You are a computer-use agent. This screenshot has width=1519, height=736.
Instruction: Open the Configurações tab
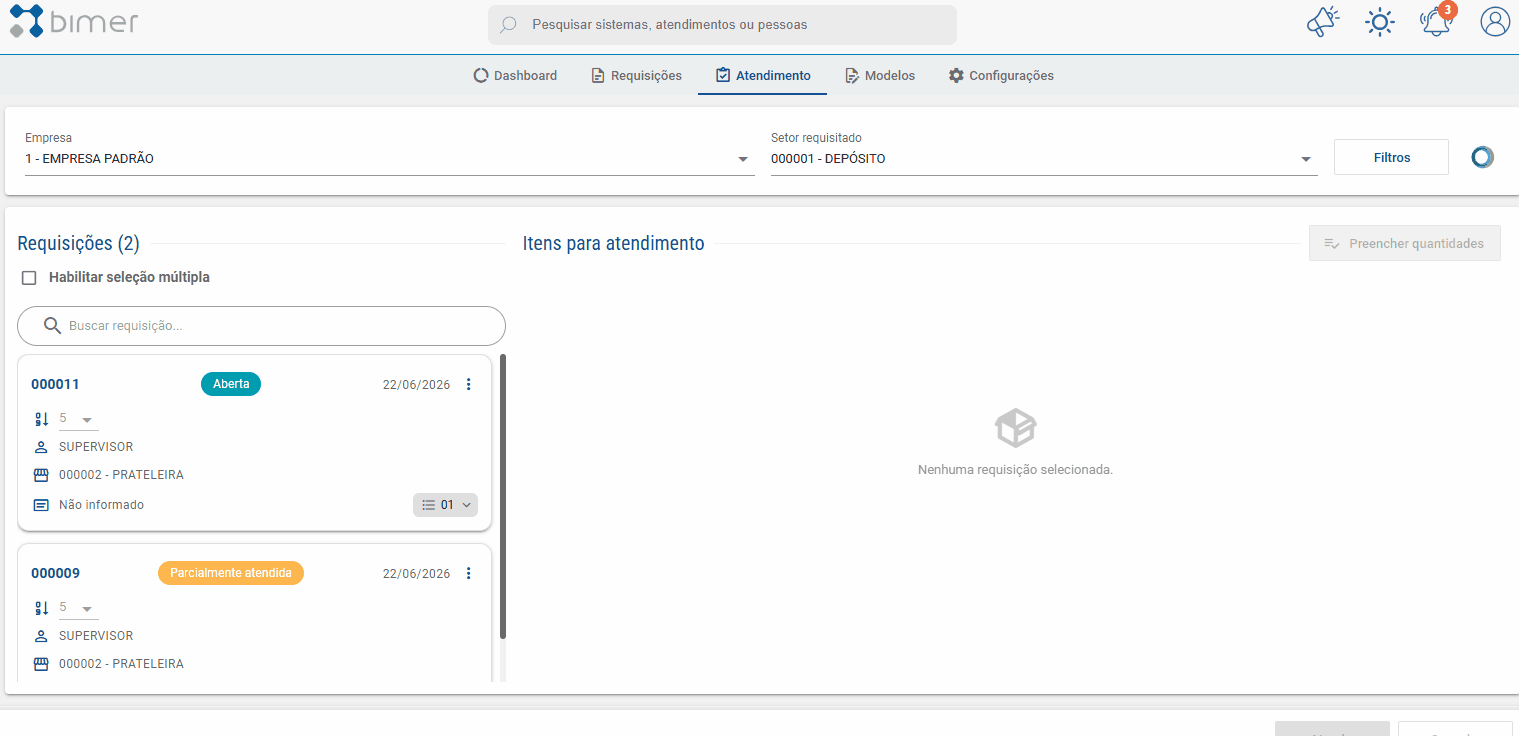tap(1001, 75)
